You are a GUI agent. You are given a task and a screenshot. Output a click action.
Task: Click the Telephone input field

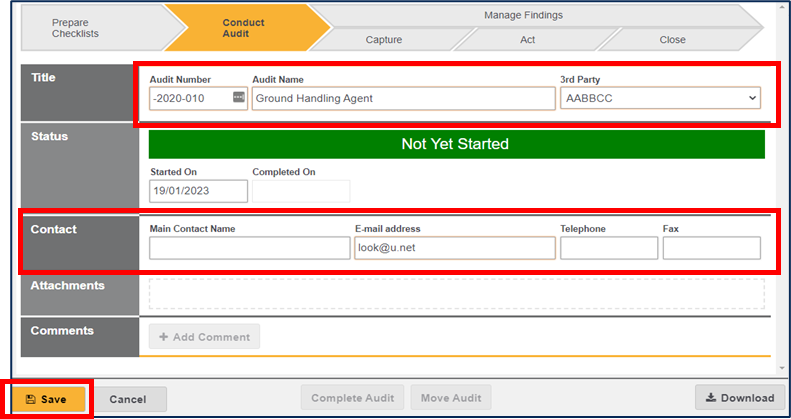(608, 248)
